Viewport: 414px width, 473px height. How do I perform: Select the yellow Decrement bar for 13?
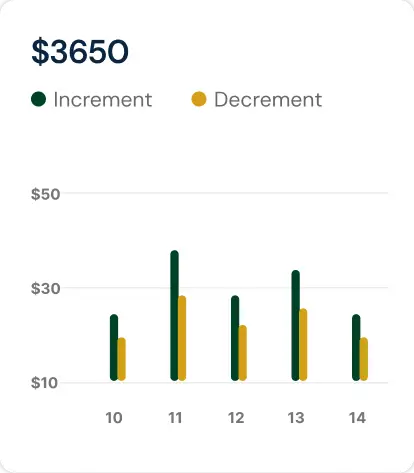pyautogui.click(x=303, y=345)
